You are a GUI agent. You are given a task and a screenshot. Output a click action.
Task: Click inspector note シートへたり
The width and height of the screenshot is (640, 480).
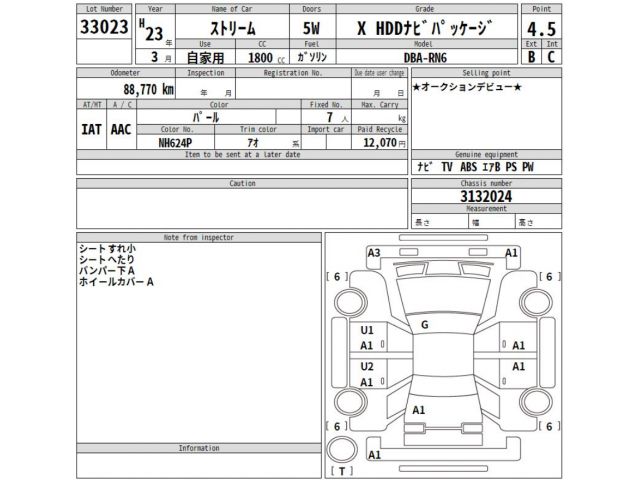(107, 260)
